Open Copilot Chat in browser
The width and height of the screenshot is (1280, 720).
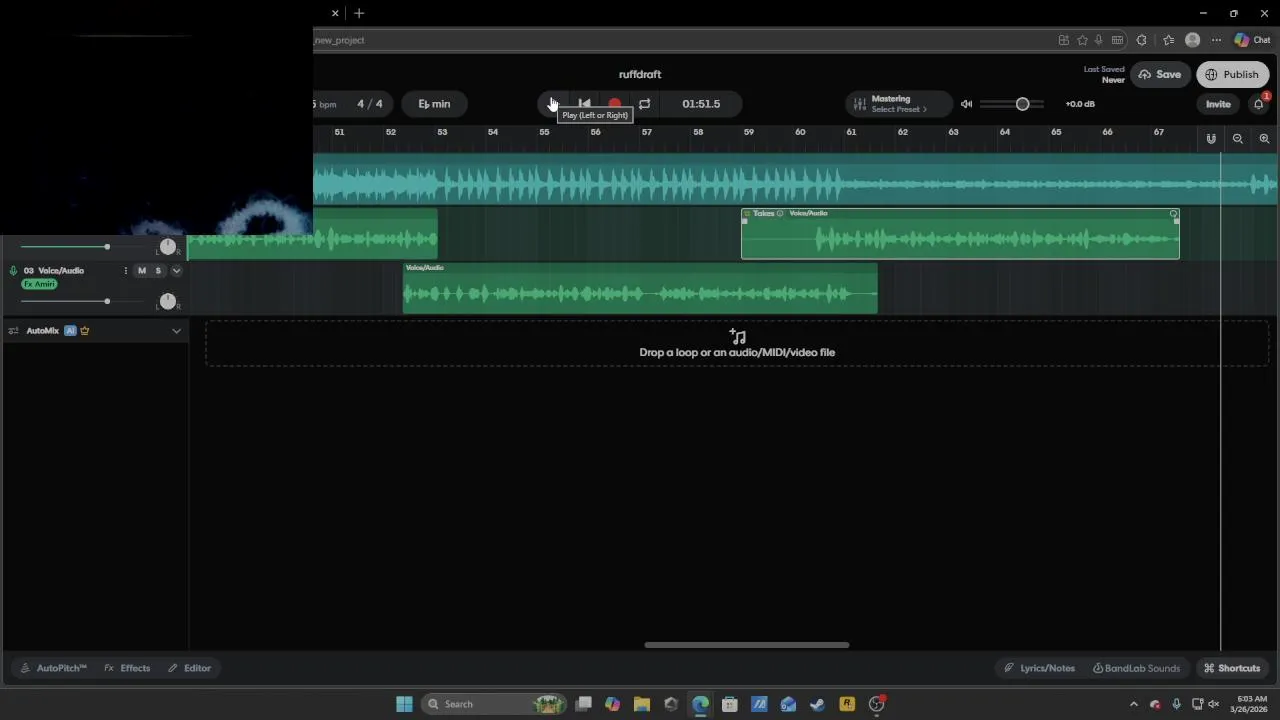(x=1252, y=40)
